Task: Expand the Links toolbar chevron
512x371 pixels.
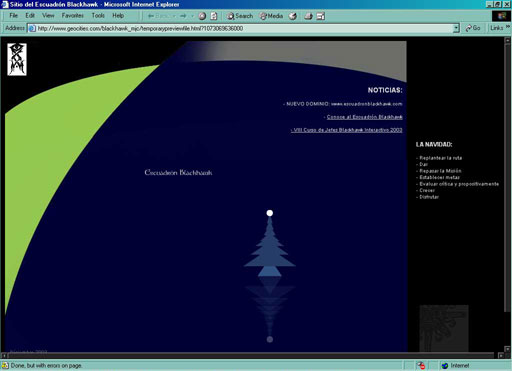Action: (x=508, y=27)
